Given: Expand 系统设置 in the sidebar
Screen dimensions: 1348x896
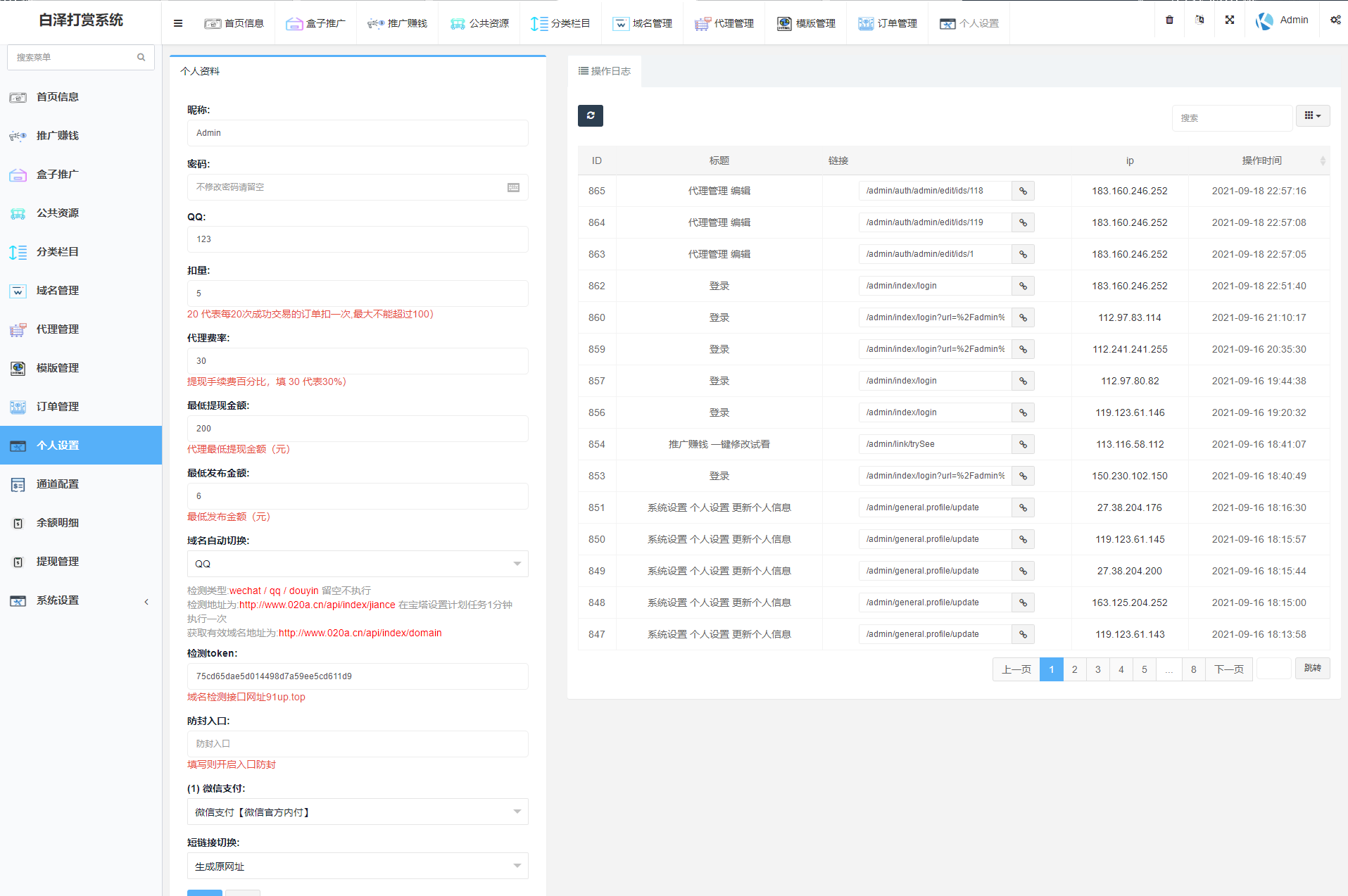Looking at the screenshot, I should point(81,600).
